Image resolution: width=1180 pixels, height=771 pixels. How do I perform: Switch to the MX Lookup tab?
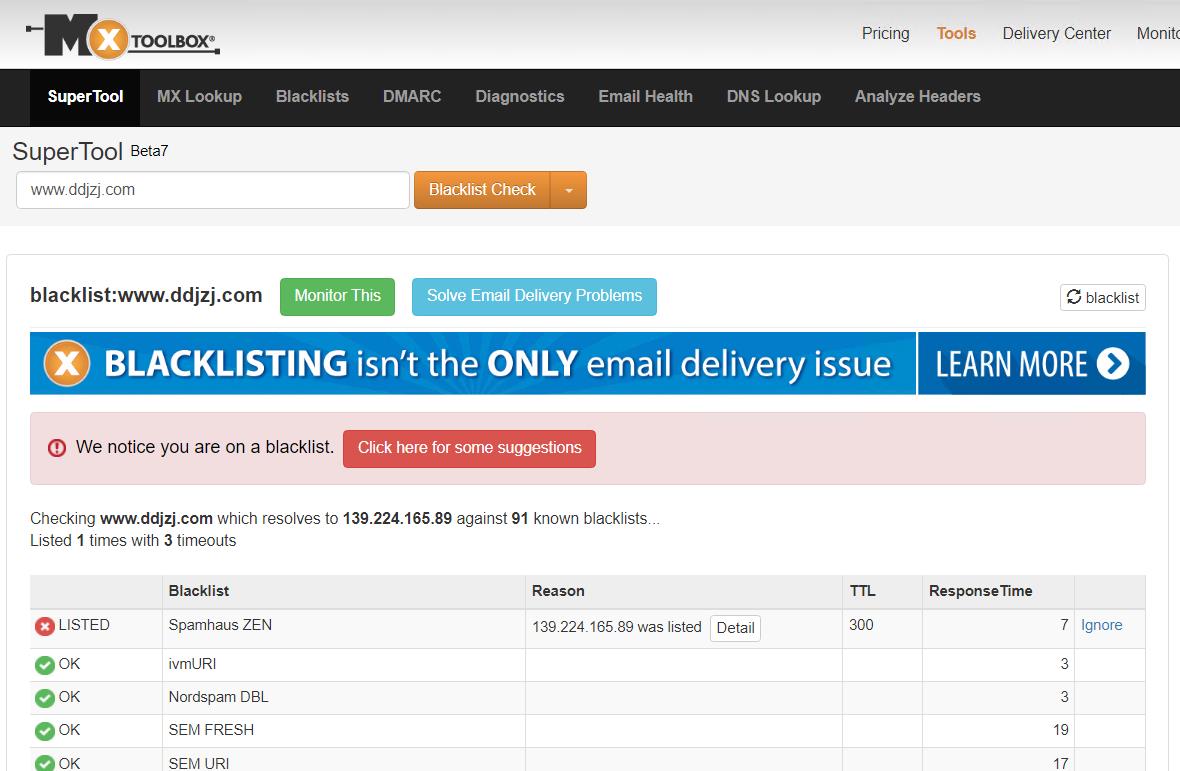click(199, 97)
